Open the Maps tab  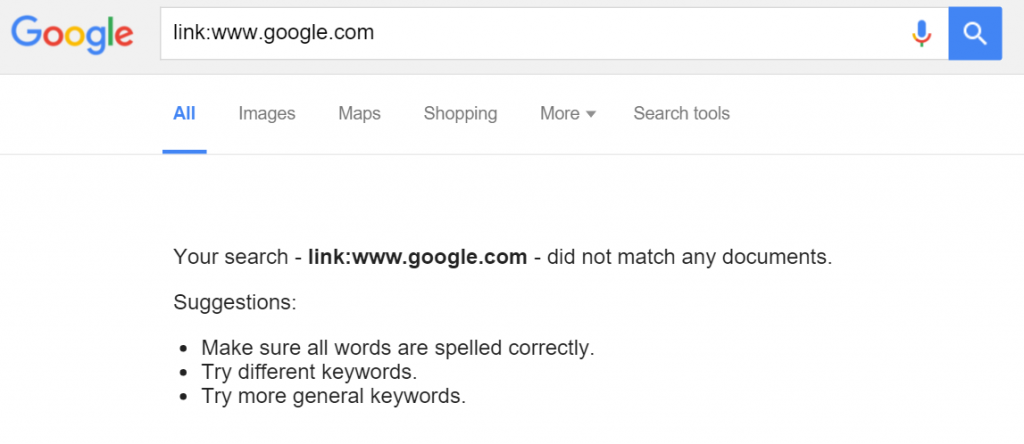pyautogui.click(x=359, y=114)
